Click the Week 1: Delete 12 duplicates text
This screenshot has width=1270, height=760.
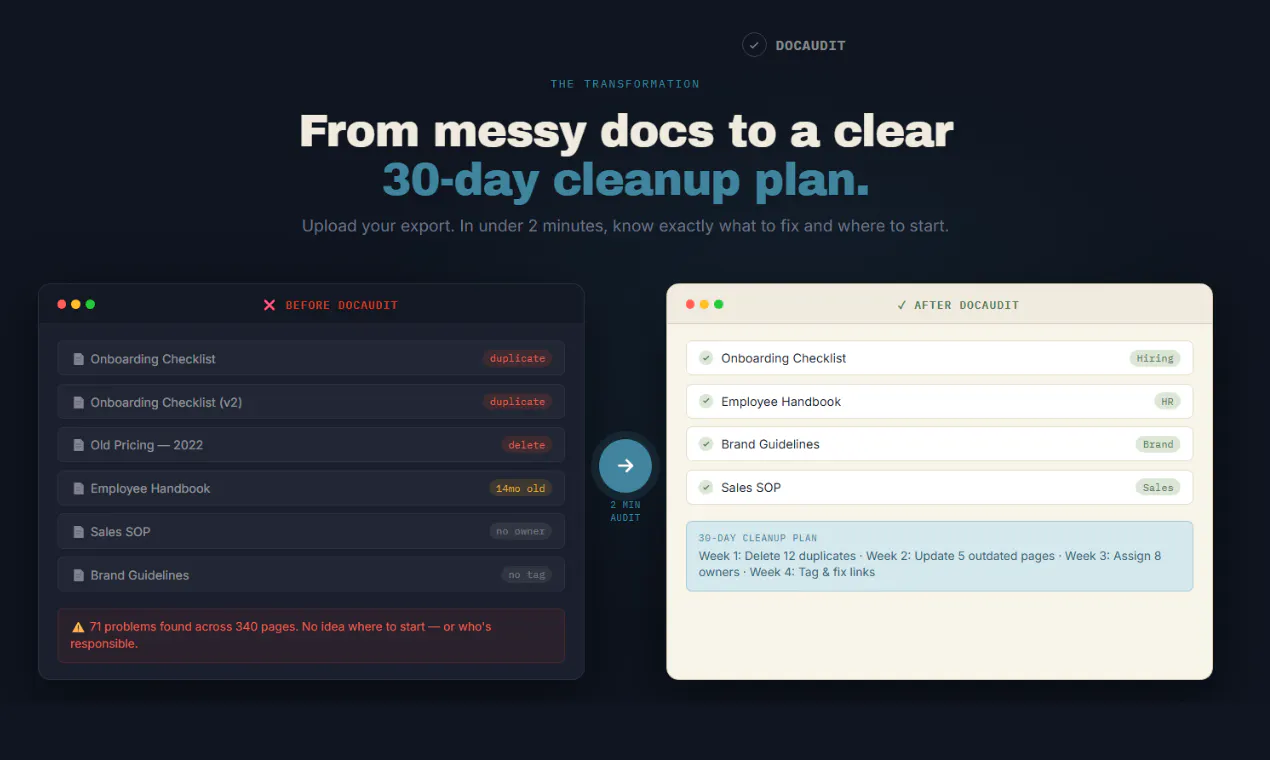[x=777, y=556]
